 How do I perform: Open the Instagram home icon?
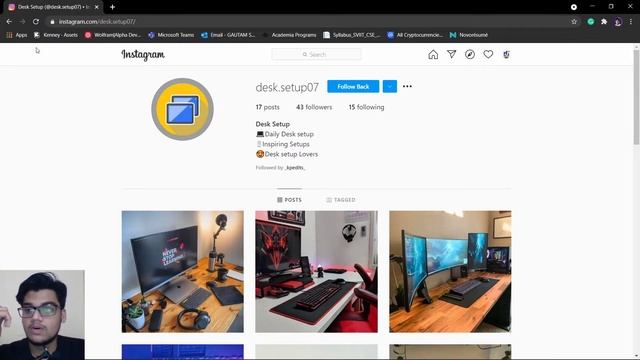433,54
